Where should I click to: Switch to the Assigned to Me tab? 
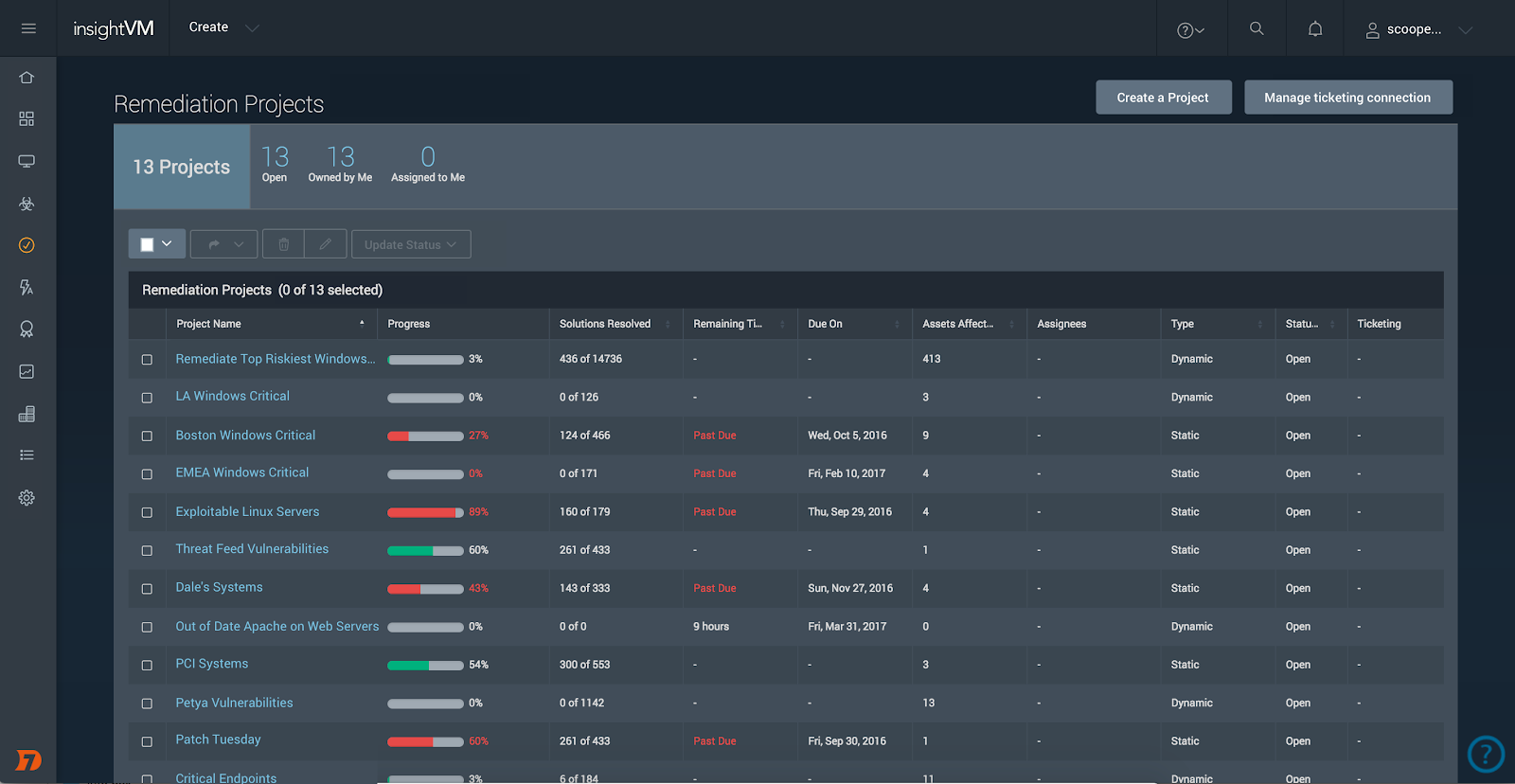tap(428, 164)
